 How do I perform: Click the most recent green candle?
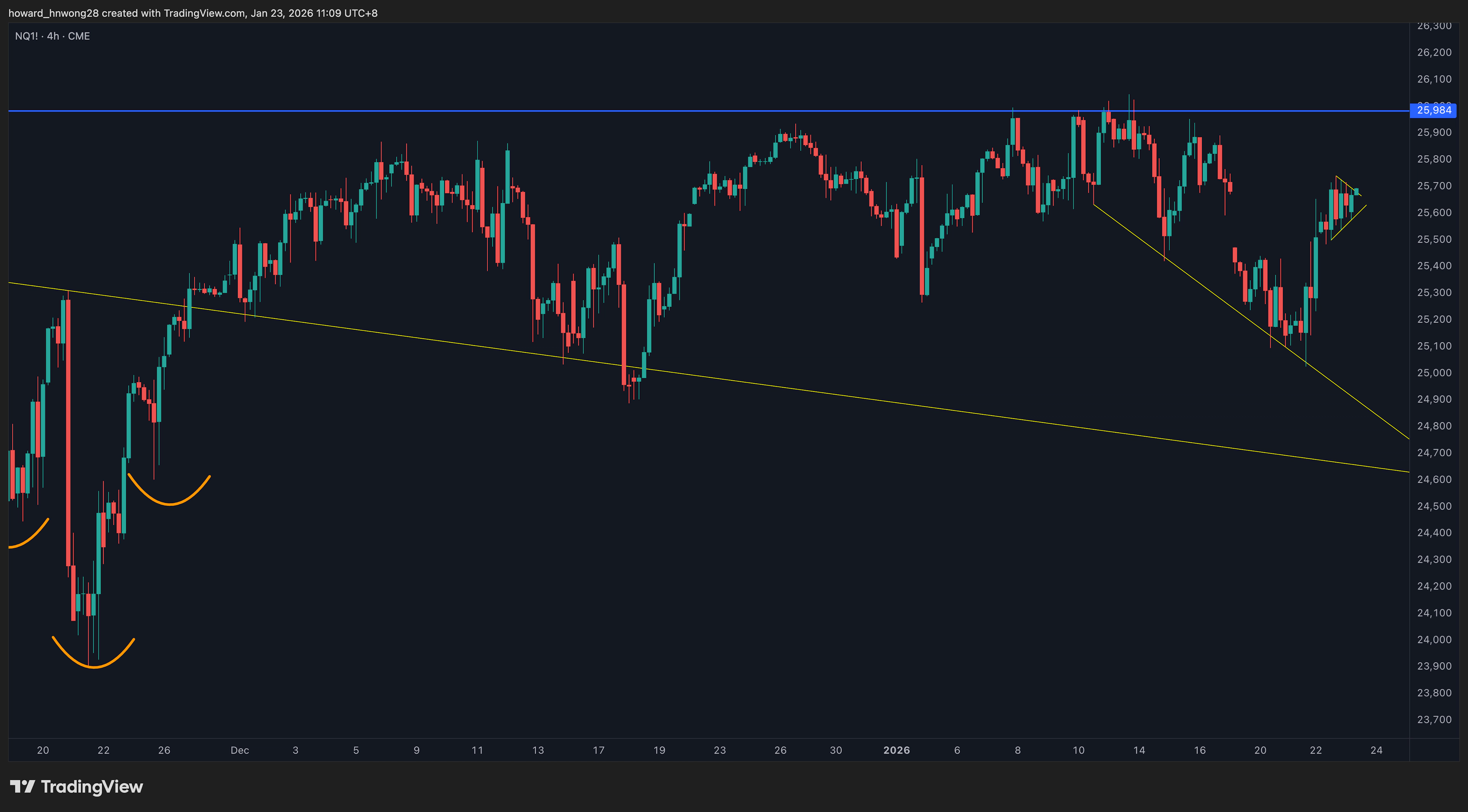(1356, 191)
